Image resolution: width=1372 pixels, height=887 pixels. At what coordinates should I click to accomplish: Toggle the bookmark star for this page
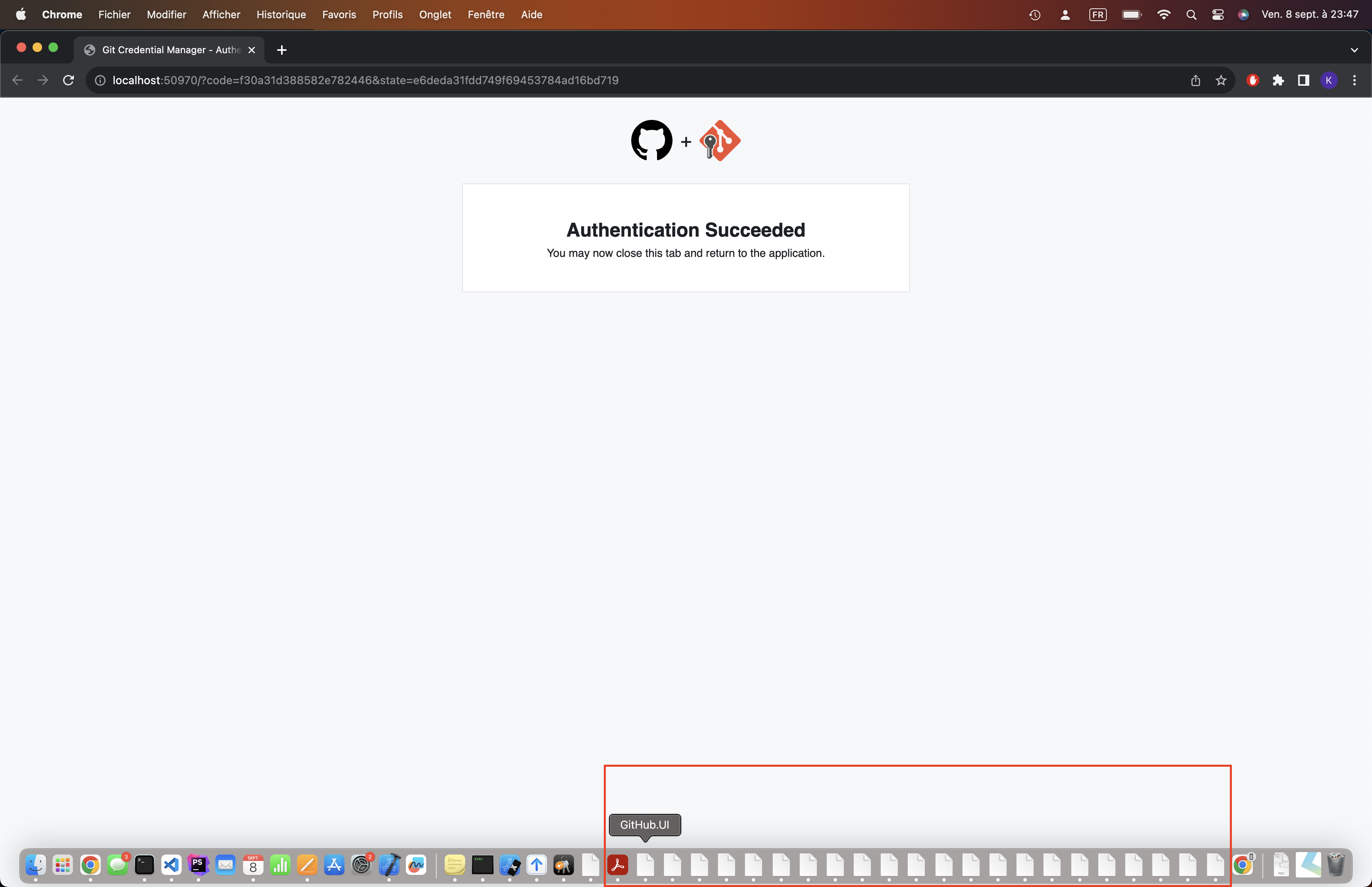pyautogui.click(x=1221, y=80)
